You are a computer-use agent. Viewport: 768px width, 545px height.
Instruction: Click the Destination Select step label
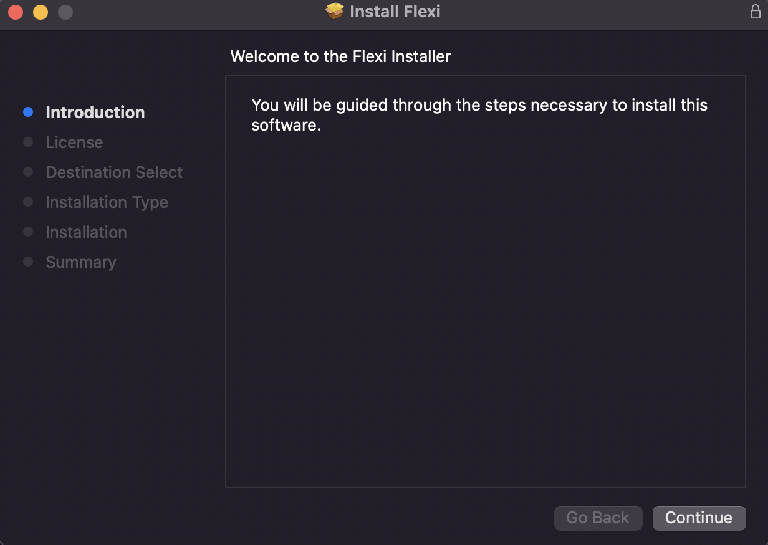click(x=114, y=172)
